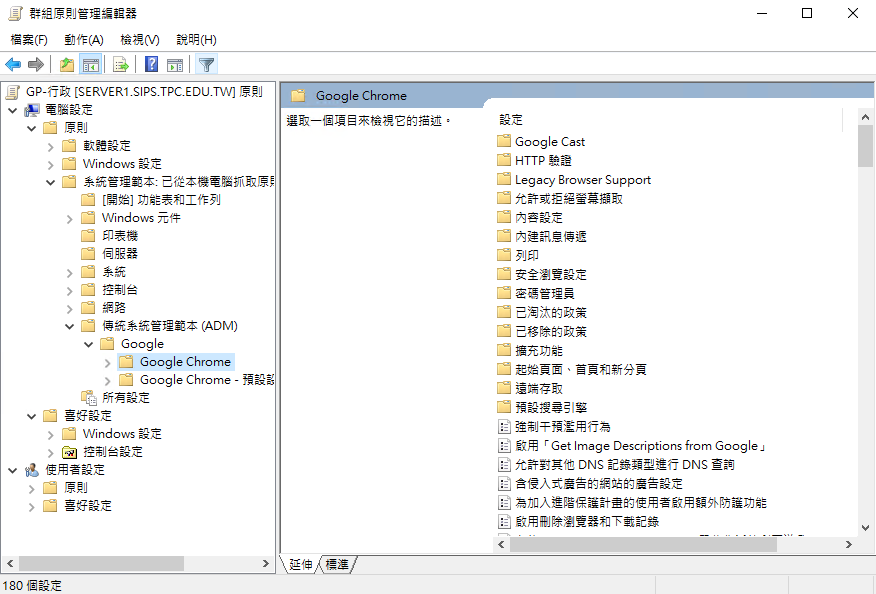Screen dimensions: 876x594
Task: Click the 啟用刪除瀏覽器和下載記錄 setting icon
Action: click(504, 522)
